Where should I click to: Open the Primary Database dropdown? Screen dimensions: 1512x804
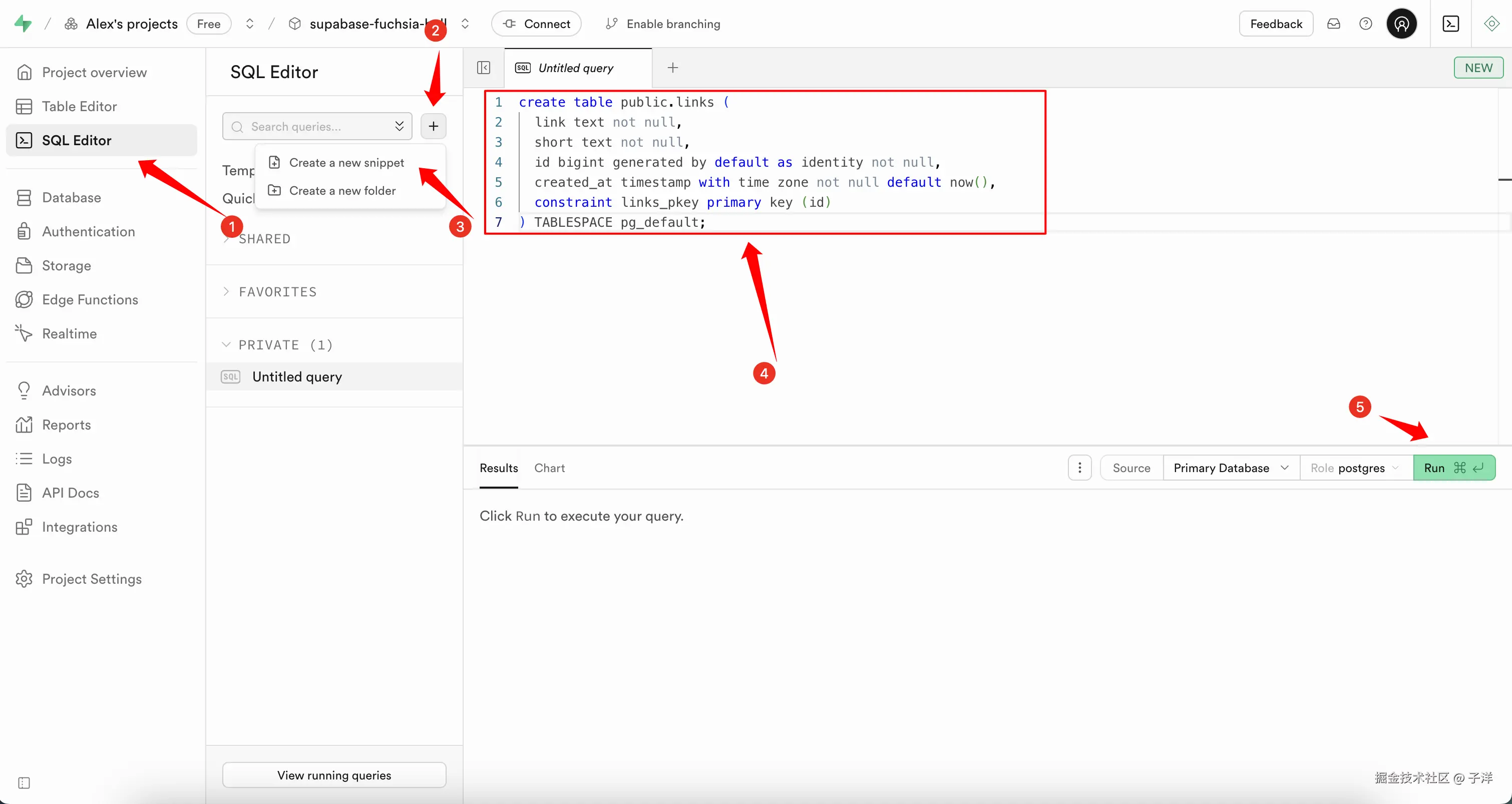(x=1231, y=468)
